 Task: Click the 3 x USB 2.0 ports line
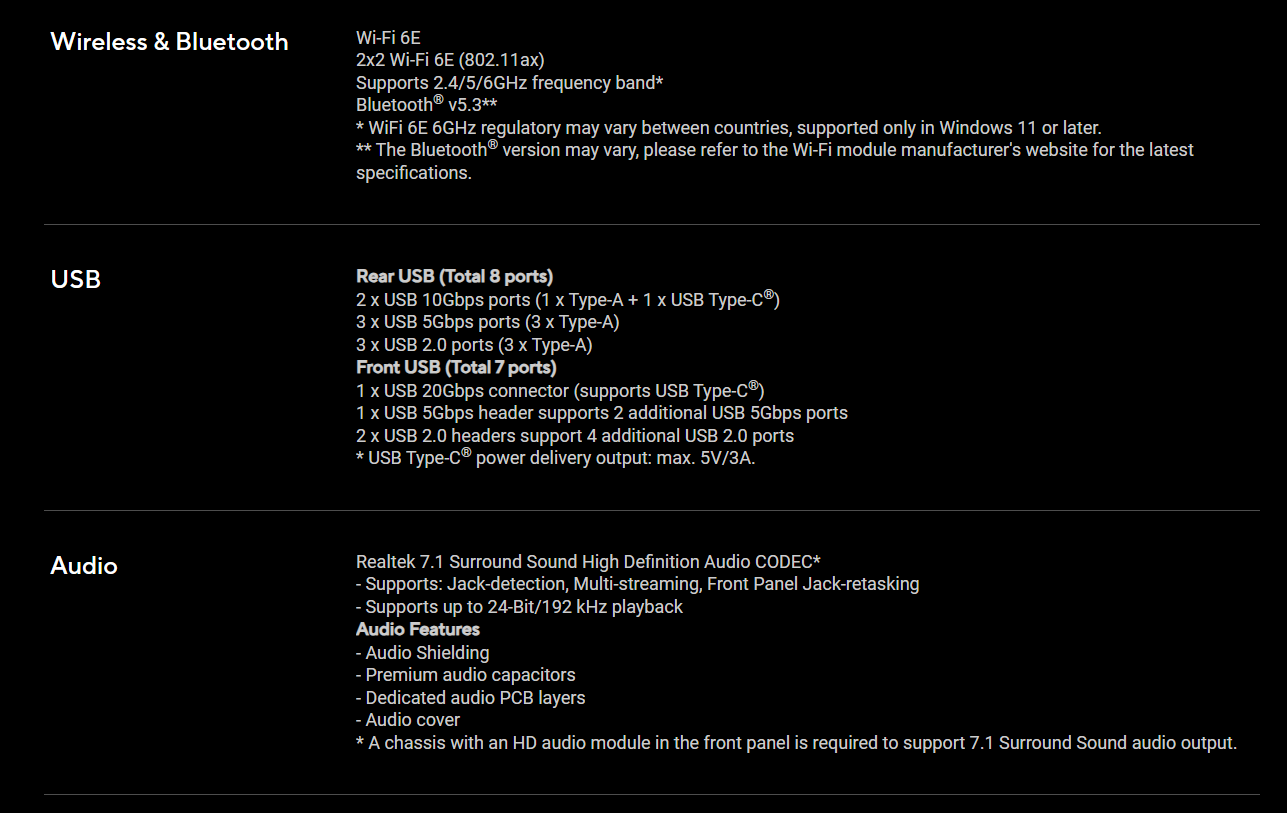point(474,345)
